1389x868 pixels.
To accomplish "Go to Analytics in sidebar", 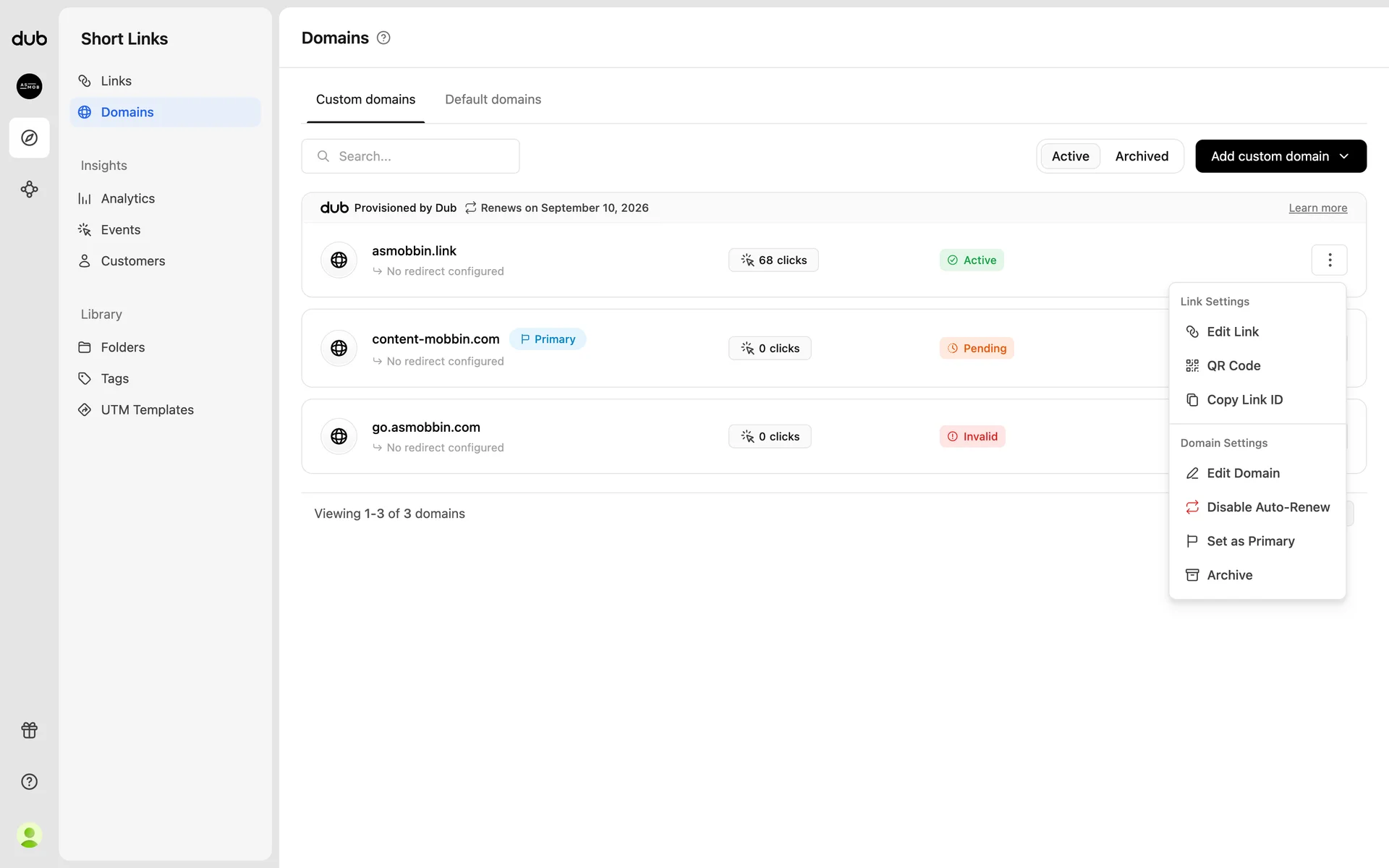I will coord(127,198).
